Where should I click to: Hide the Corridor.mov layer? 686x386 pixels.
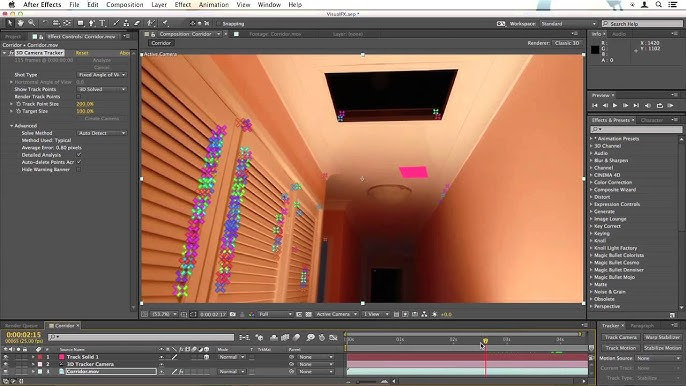coord(6,372)
